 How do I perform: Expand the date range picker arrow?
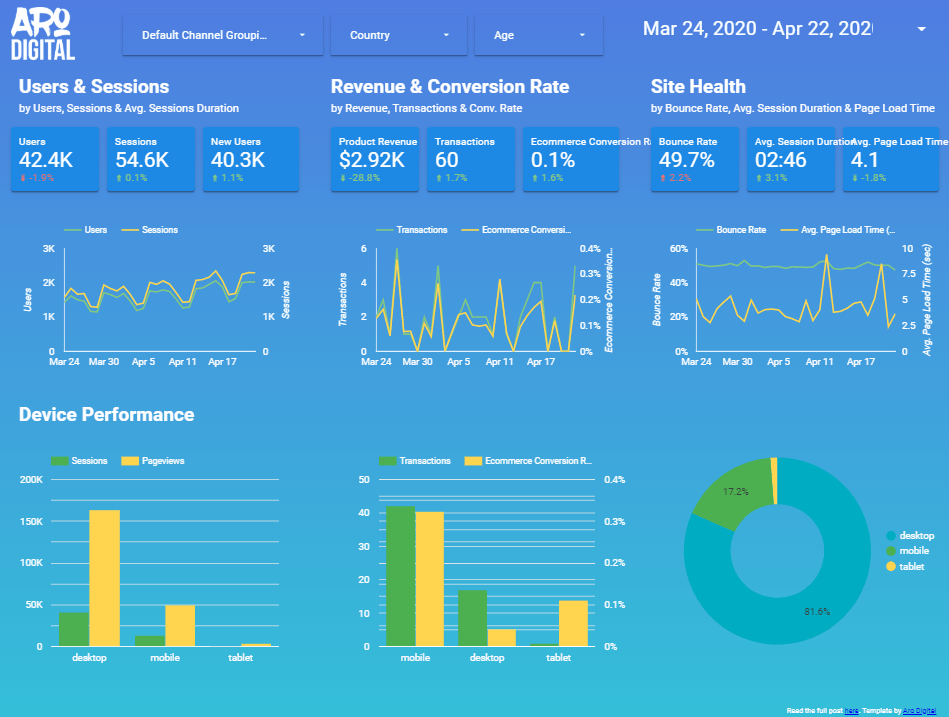pos(921,29)
